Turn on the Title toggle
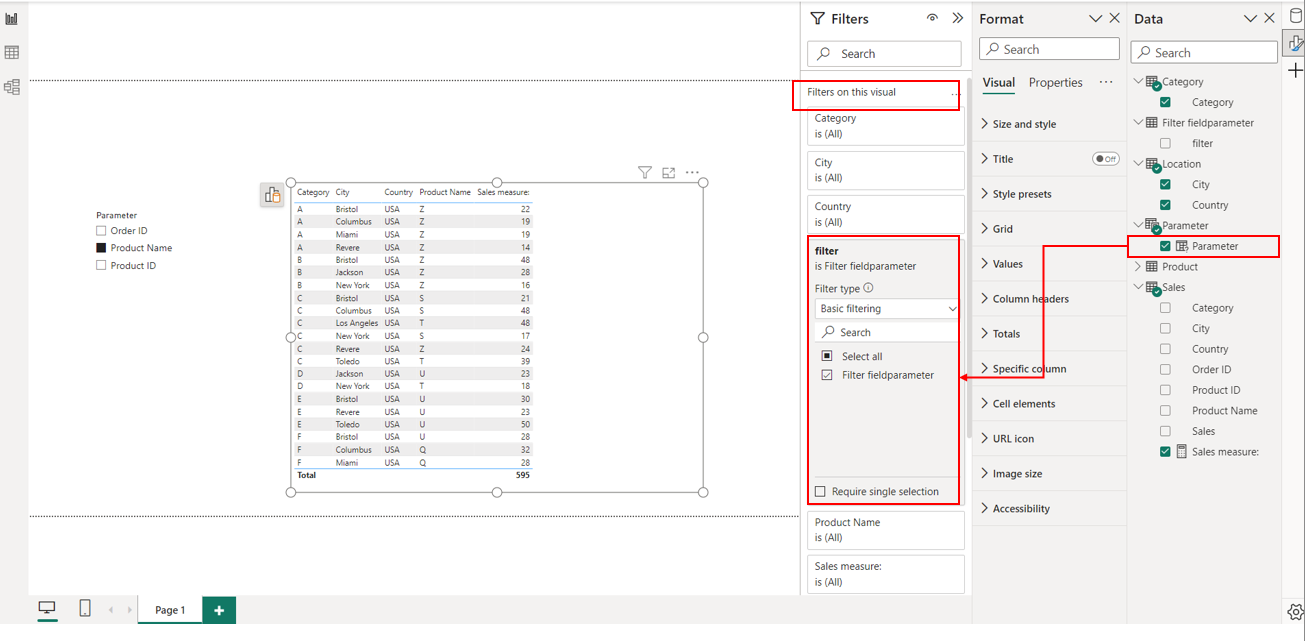 pyautogui.click(x=1105, y=159)
